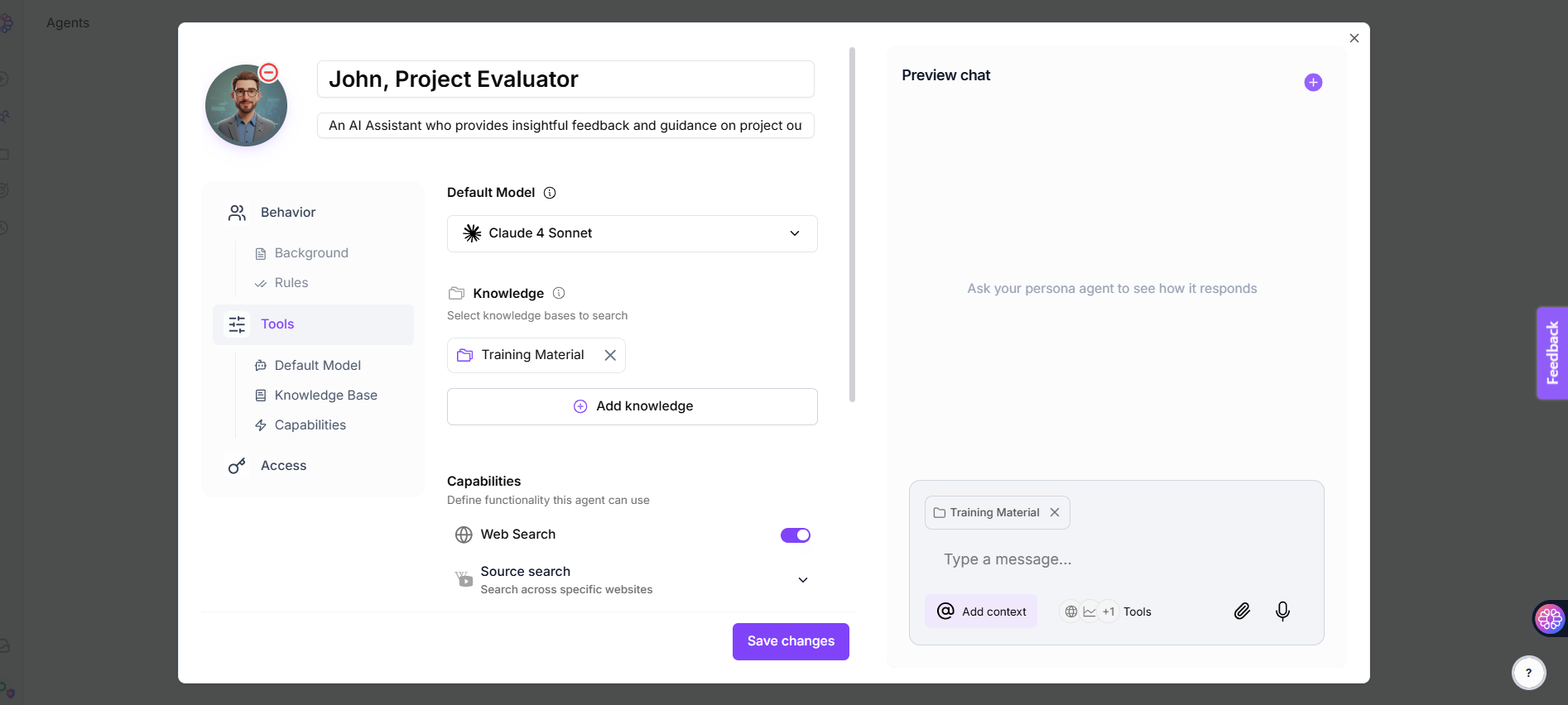
Task: Disable the Web Search toggle
Action: pyautogui.click(x=795, y=535)
